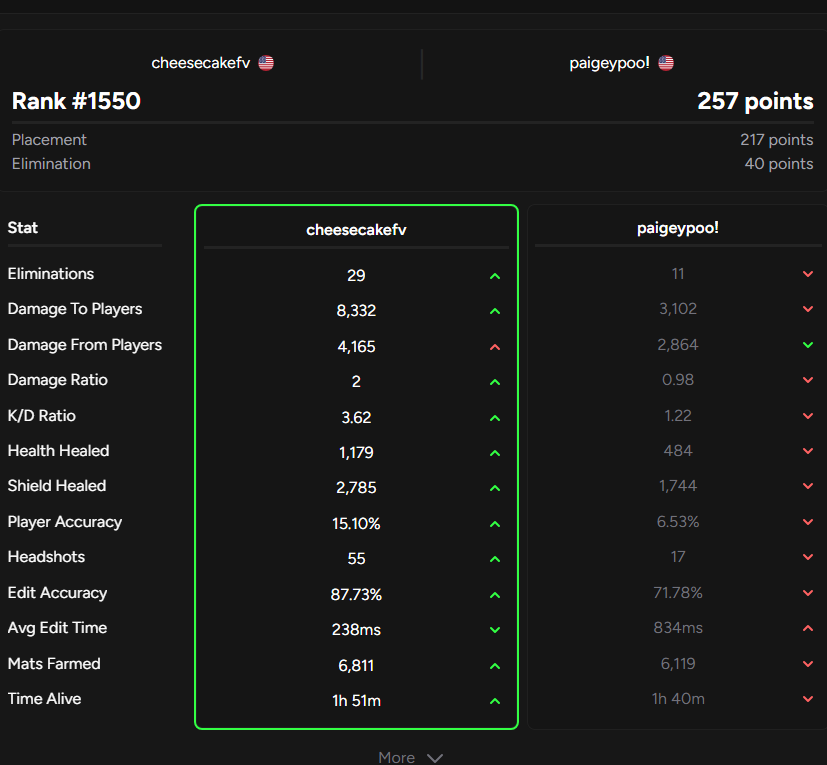Click the Rank #1550 heading
The height and width of the screenshot is (765, 827).
tap(76, 101)
